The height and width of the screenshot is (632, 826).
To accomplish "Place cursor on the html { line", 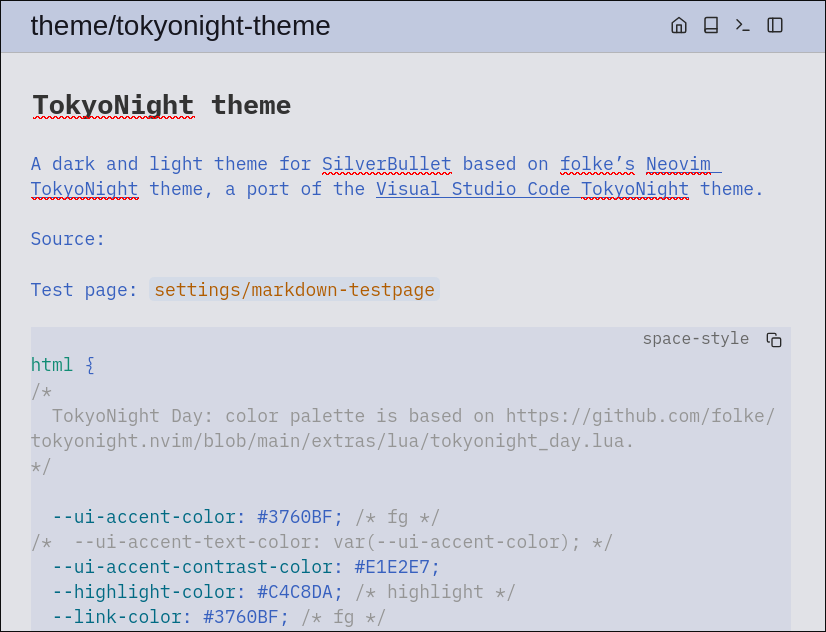I will coord(63,365).
